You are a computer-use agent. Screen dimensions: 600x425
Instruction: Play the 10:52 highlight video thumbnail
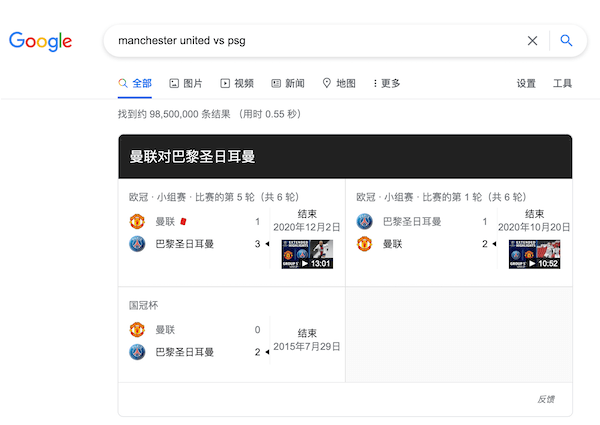(535, 254)
